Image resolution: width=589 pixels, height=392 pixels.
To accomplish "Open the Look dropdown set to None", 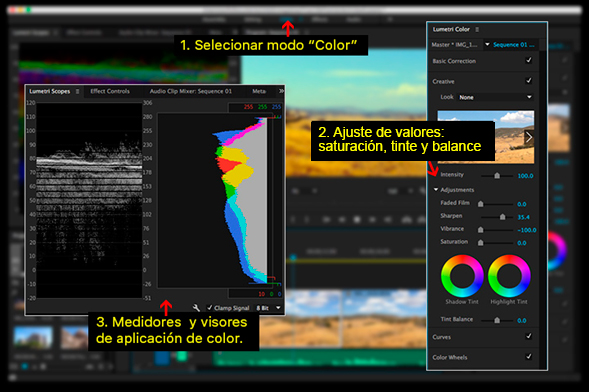I will (x=495, y=97).
